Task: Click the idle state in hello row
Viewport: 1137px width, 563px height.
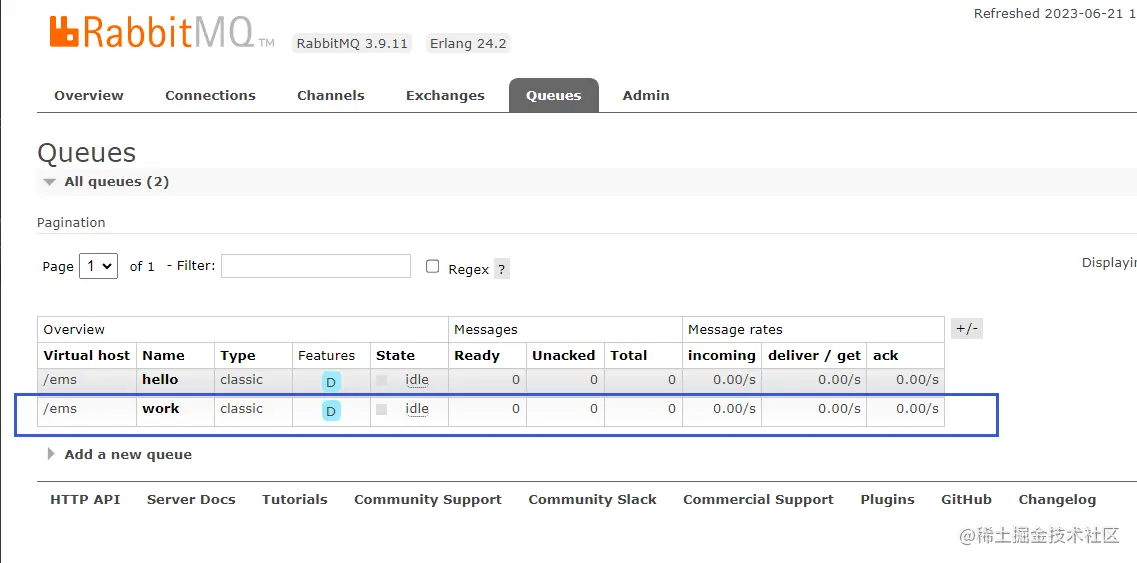Action: click(417, 379)
